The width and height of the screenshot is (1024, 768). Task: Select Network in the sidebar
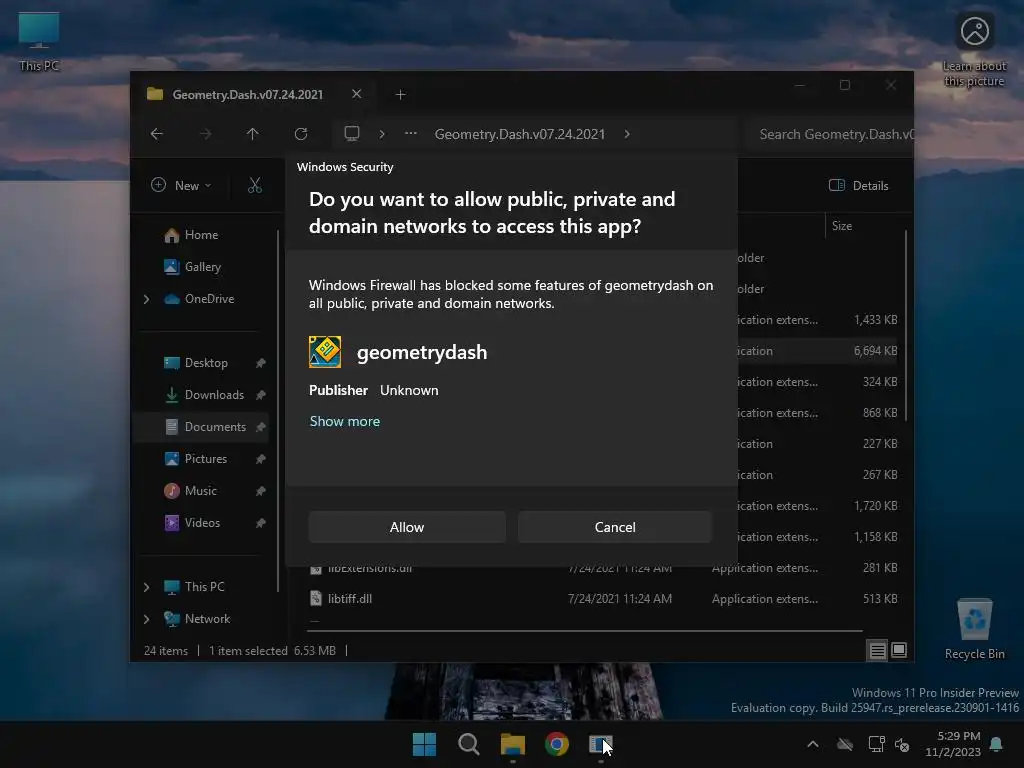[x=207, y=618]
